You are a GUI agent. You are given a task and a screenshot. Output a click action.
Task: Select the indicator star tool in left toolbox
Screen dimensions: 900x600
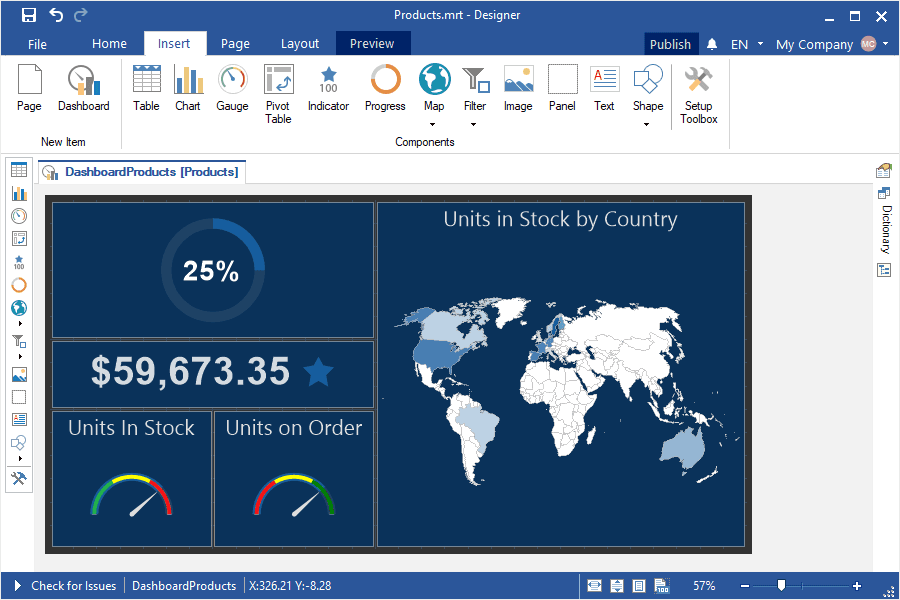coord(19,262)
